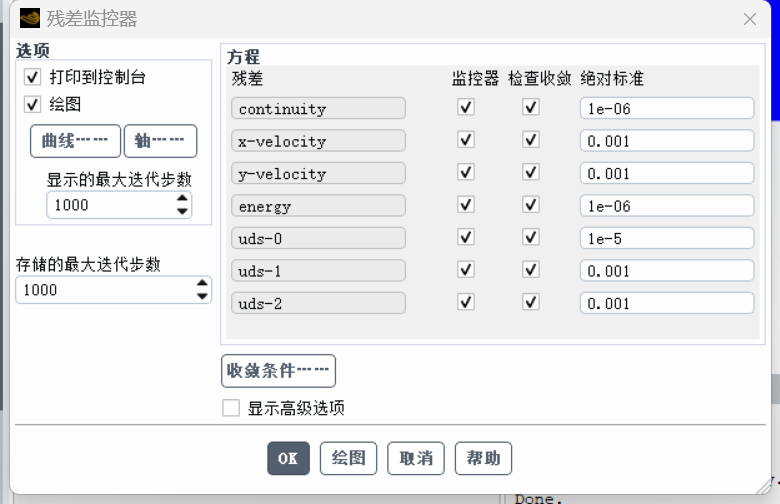
Task: Confirm with the OK button
Action: [288, 459]
